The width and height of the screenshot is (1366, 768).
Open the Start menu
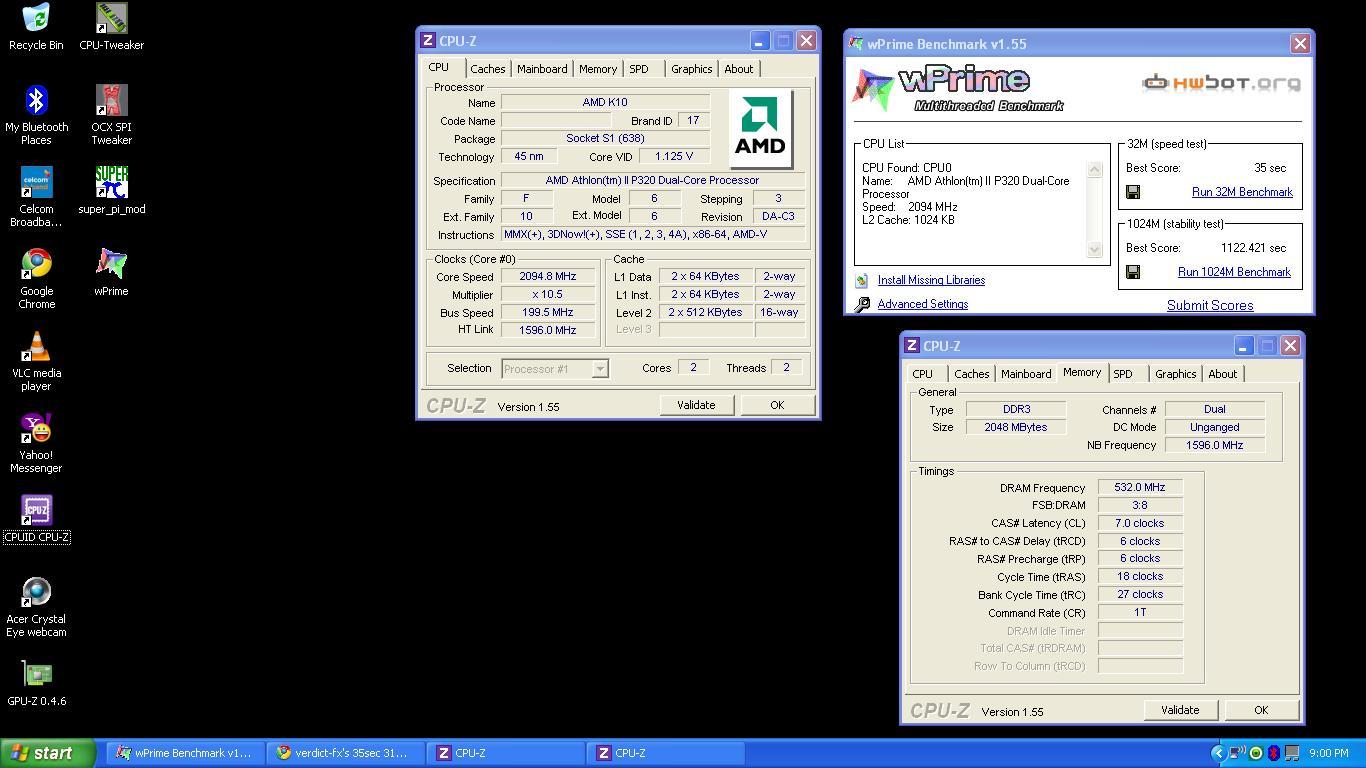(x=48, y=753)
